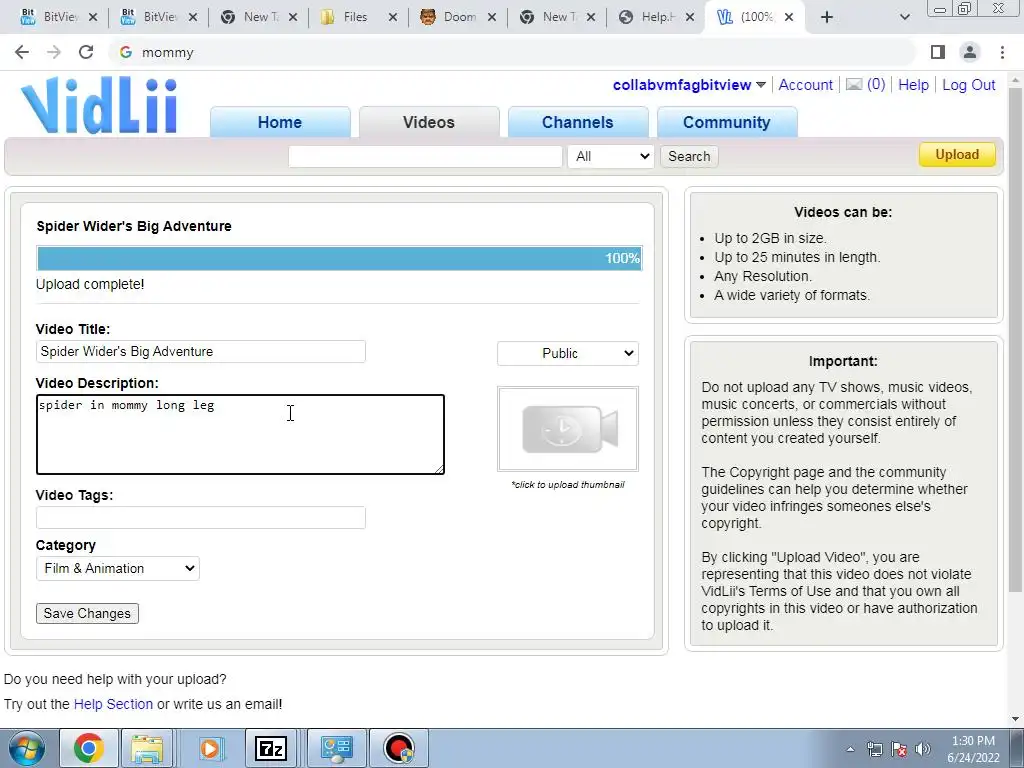Open the All search filter dropdown
Viewport: 1024px width, 768px height.
pos(611,156)
